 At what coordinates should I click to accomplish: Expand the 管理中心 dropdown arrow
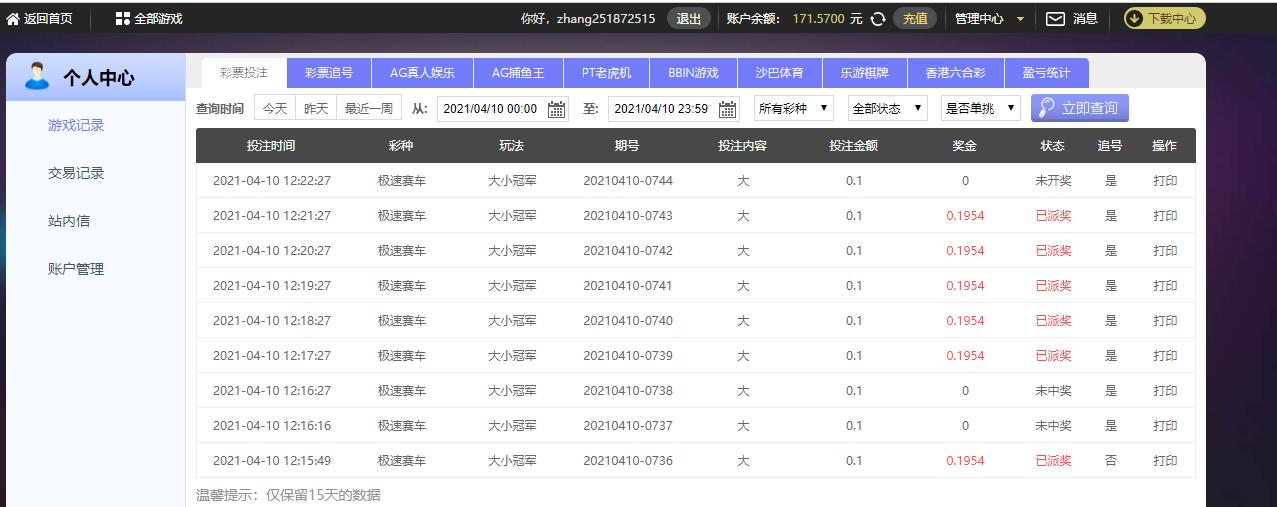click(1020, 19)
